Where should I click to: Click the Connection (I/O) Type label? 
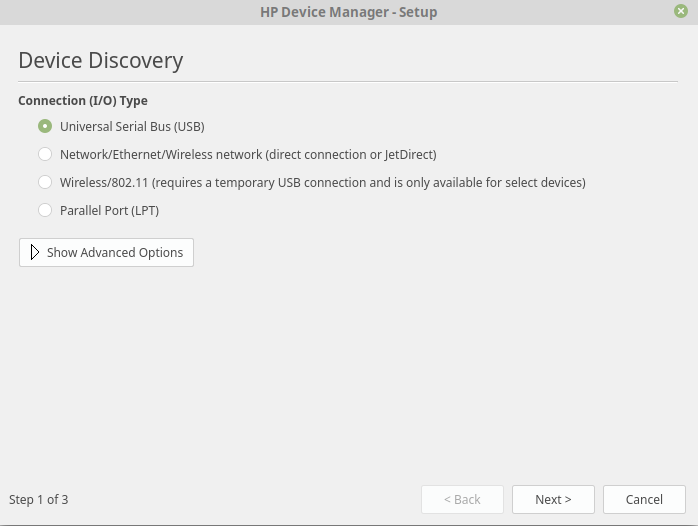tap(83, 101)
